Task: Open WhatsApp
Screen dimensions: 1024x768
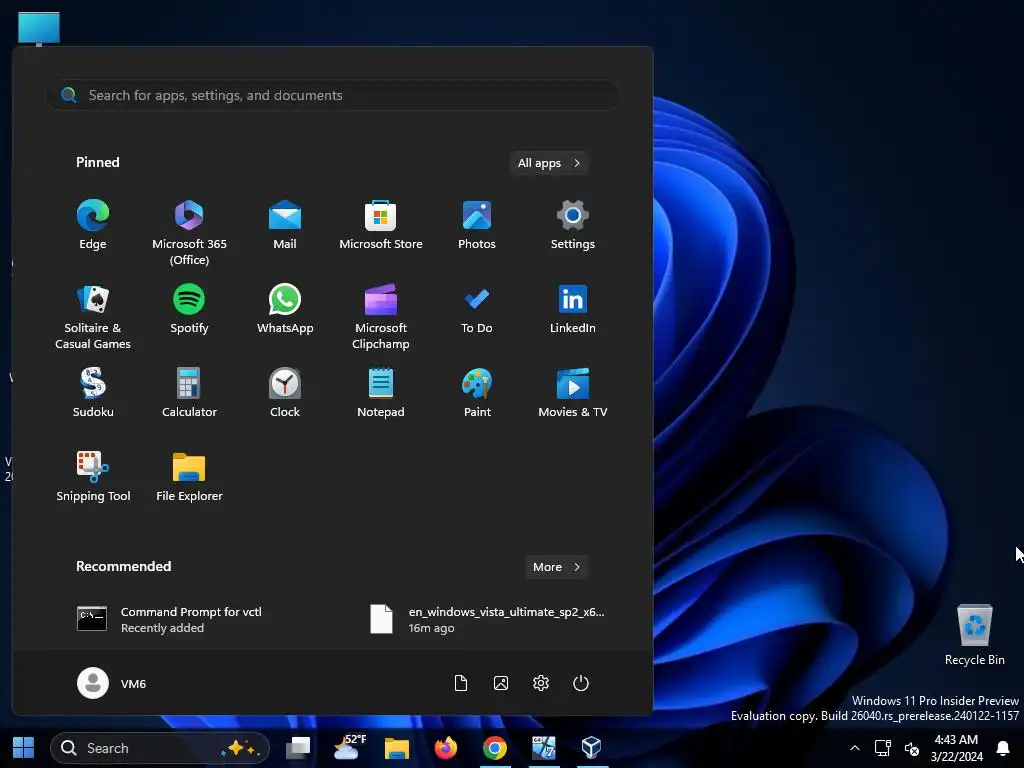Action: point(285,310)
